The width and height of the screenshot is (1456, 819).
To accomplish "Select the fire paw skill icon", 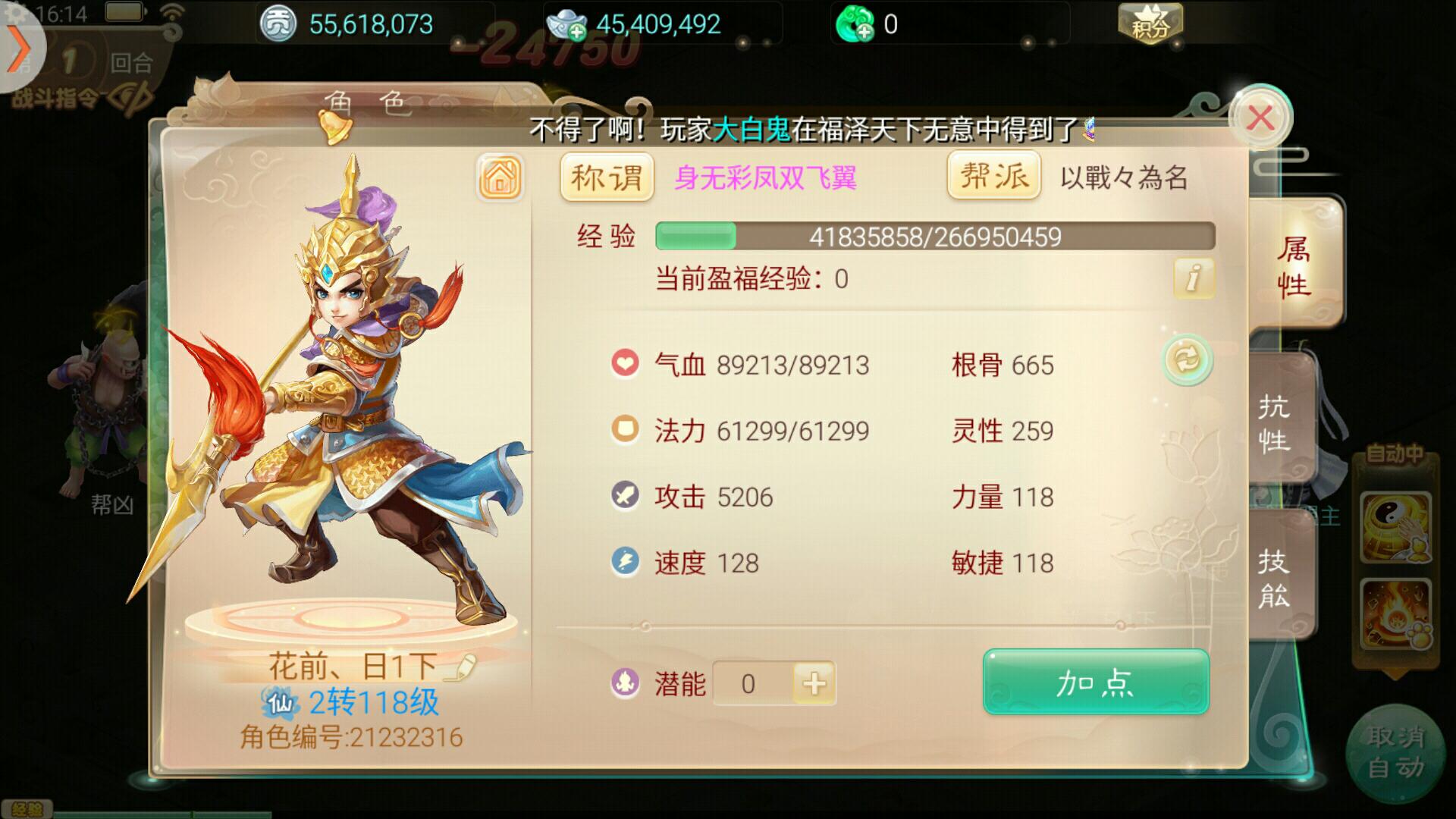I will pyautogui.click(x=1395, y=614).
